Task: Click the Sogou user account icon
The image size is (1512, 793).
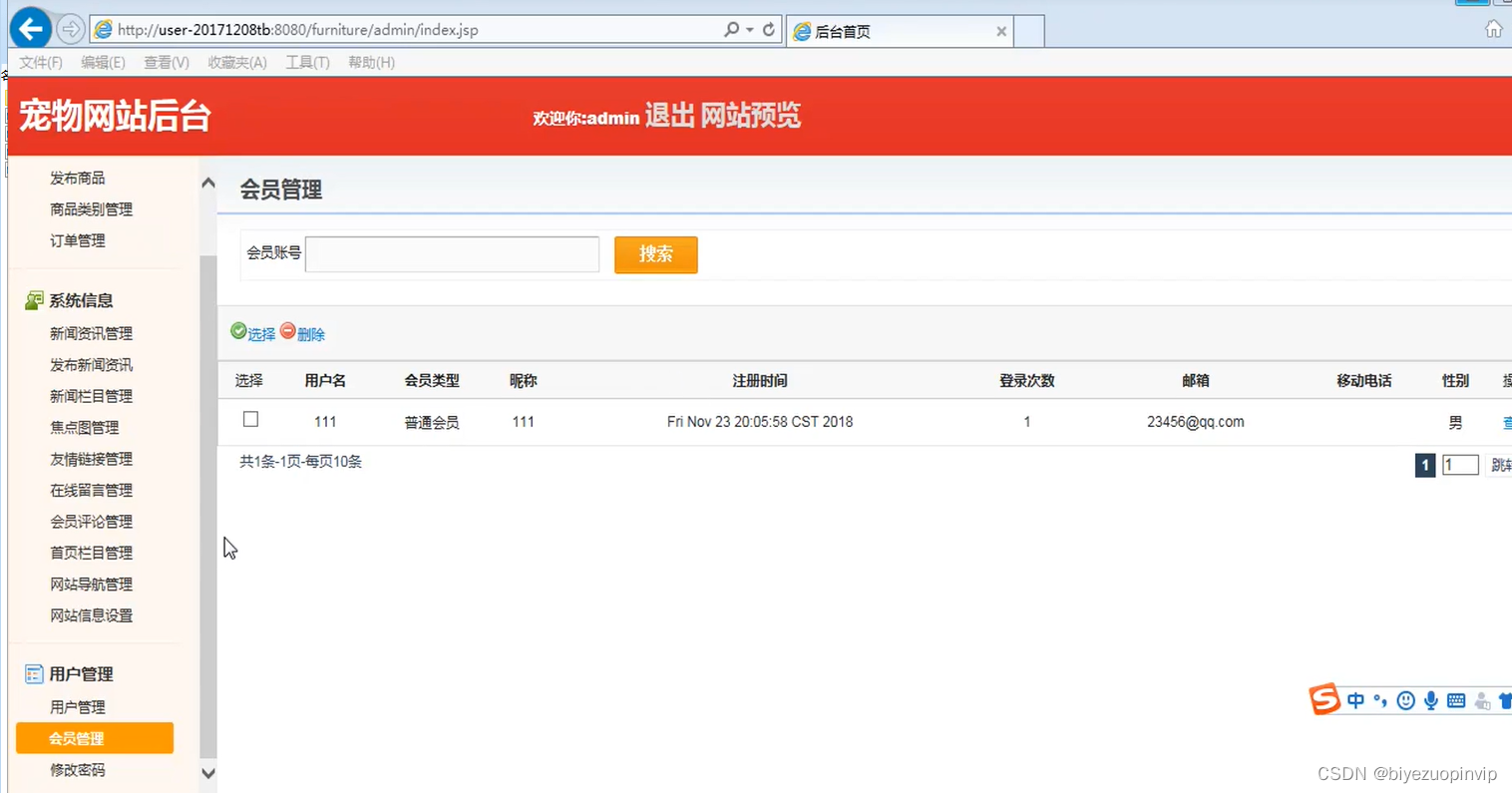Action: (x=1482, y=702)
